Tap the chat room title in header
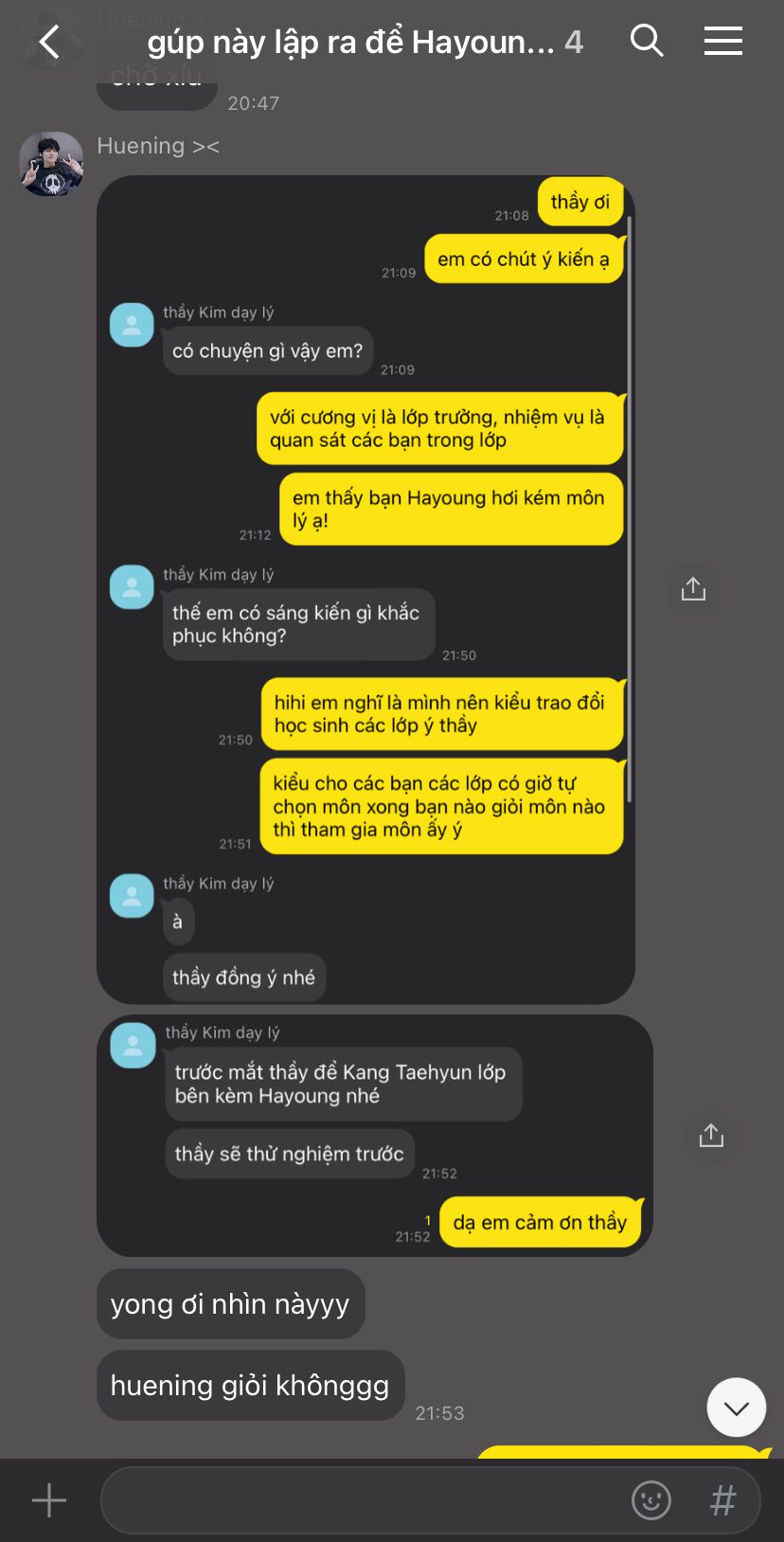The height and width of the screenshot is (1542, 784). (350, 42)
